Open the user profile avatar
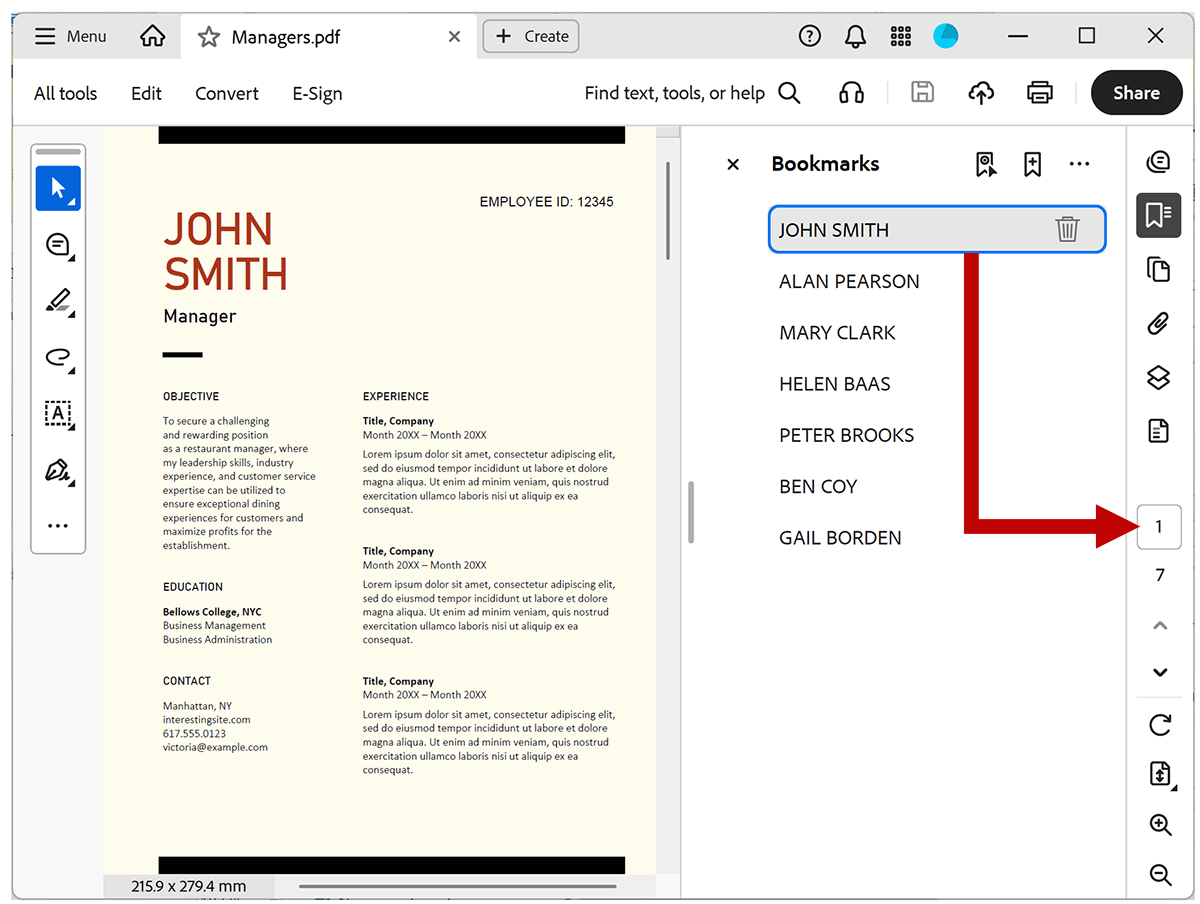Image resolution: width=1200 pixels, height=904 pixels. tap(946, 36)
